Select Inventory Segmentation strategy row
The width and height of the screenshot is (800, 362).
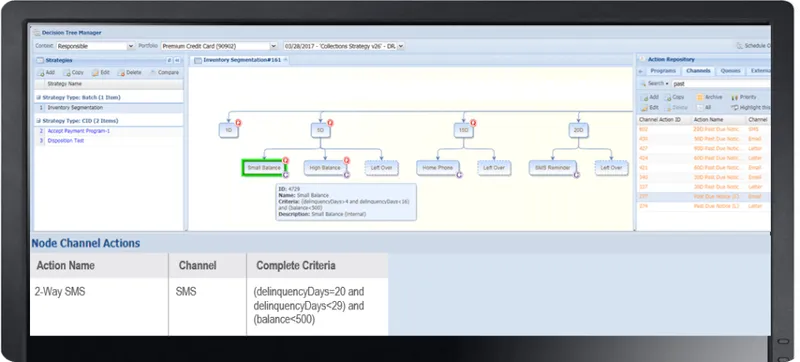coord(109,108)
